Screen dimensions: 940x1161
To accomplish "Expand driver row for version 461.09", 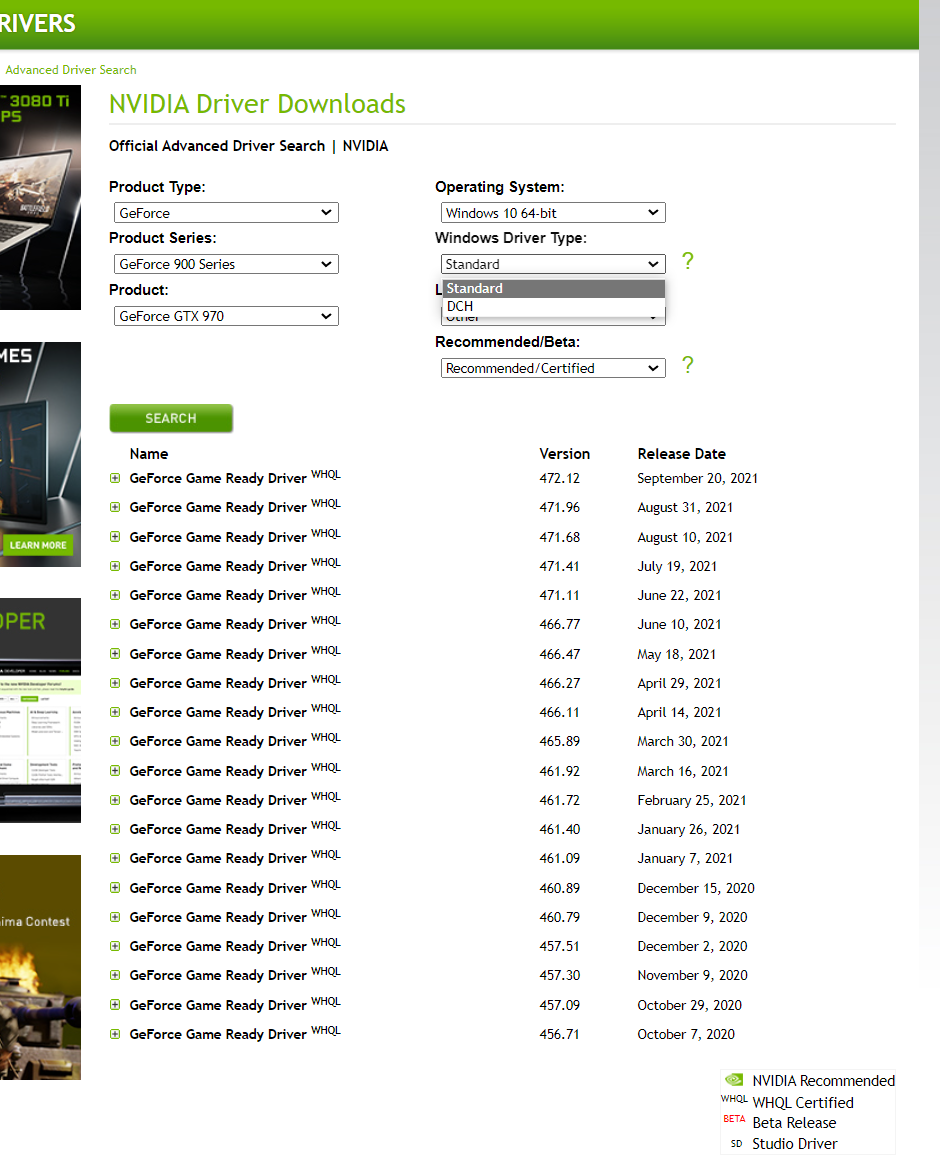I will (115, 858).
